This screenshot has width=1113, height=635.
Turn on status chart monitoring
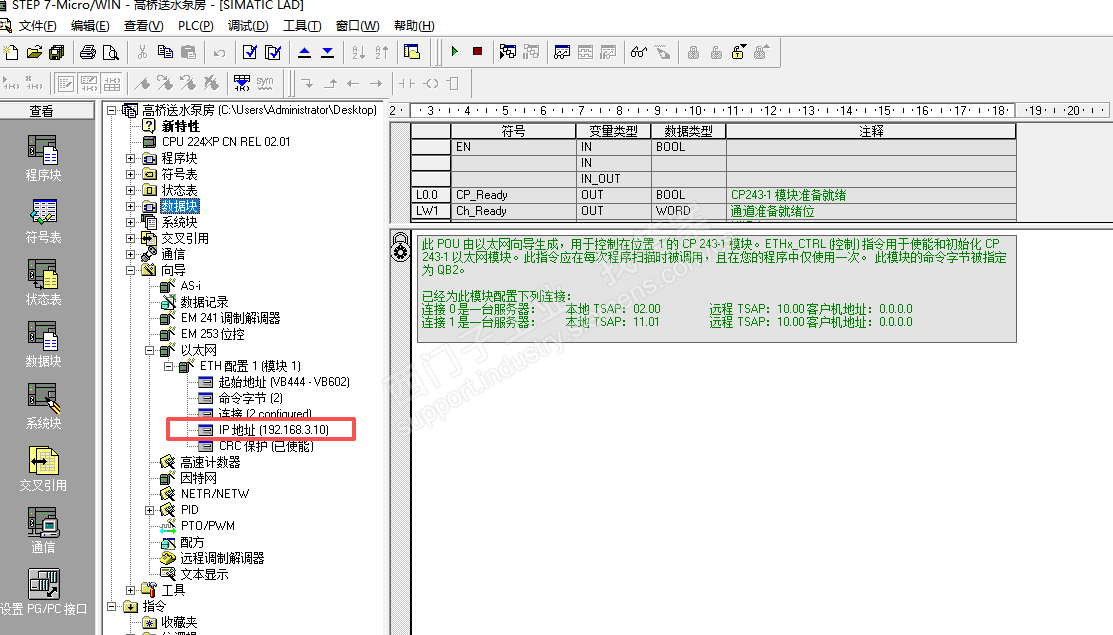tap(562, 52)
